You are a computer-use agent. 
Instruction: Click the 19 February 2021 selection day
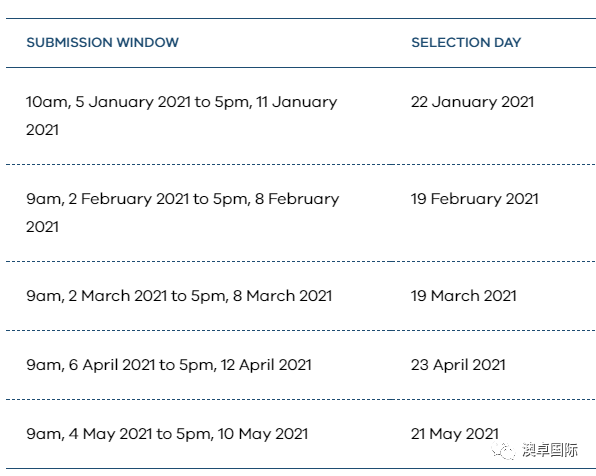(x=474, y=199)
